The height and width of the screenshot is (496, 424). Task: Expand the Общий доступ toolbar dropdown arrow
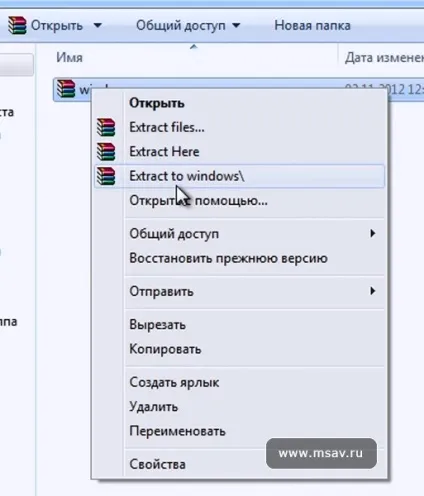(x=236, y=25)
